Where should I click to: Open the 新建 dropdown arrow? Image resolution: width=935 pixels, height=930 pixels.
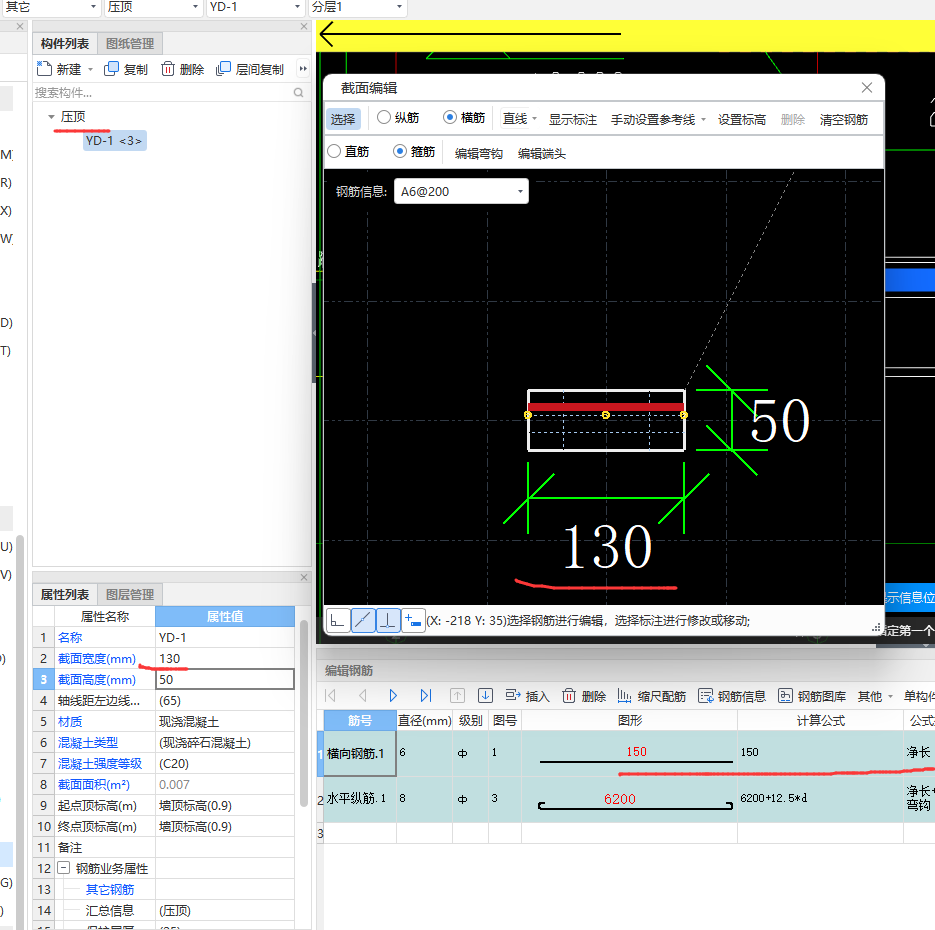[91, 70]
